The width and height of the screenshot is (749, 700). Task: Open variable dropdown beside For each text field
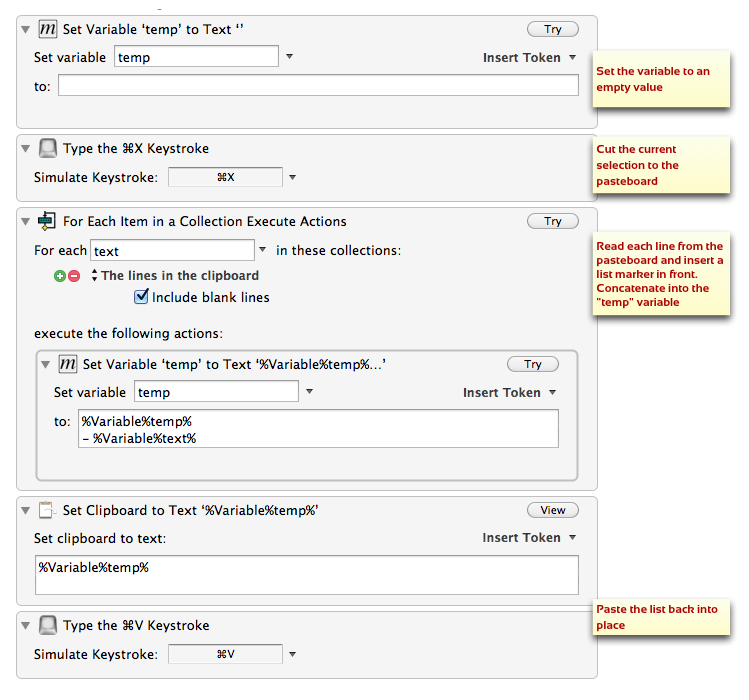tap(262, 249)
